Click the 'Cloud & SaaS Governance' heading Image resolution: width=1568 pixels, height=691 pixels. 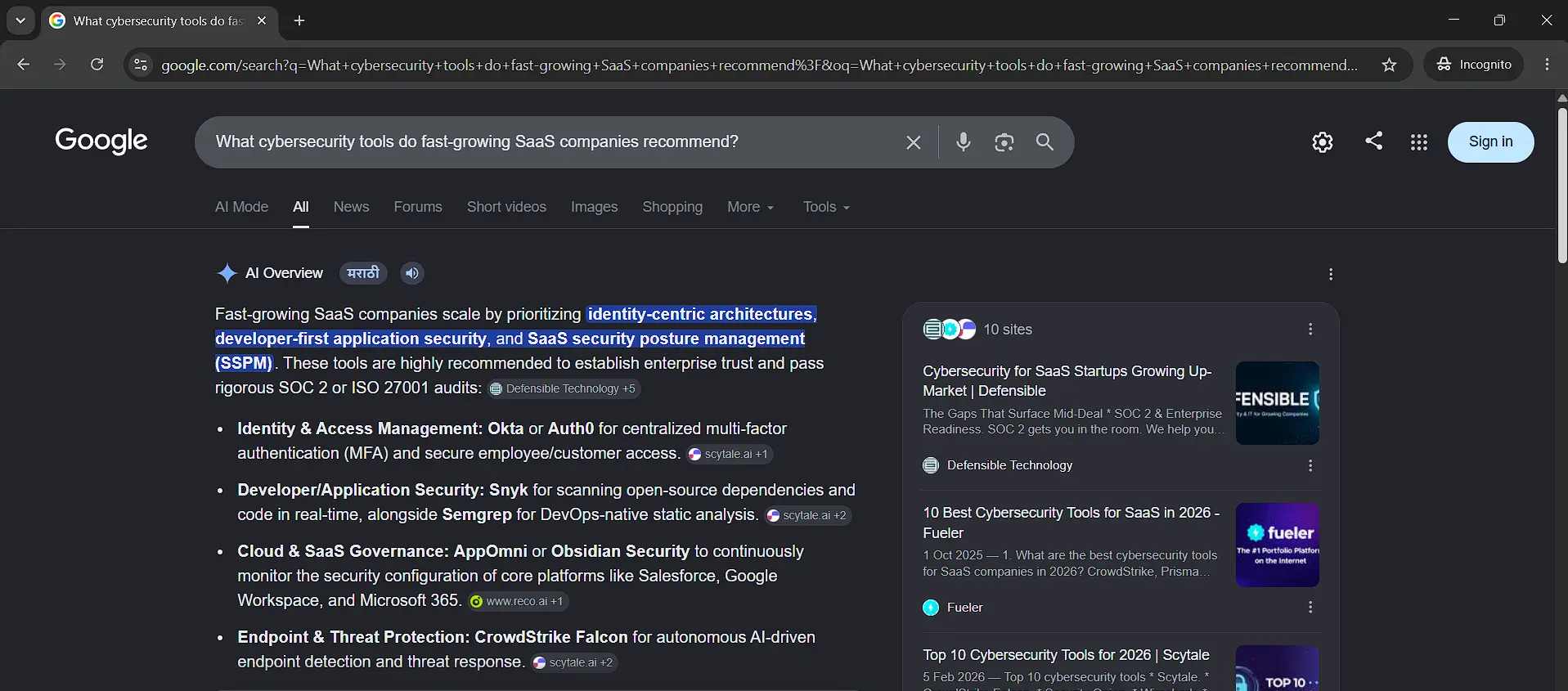pyautogui.click(x=343, y=551)
